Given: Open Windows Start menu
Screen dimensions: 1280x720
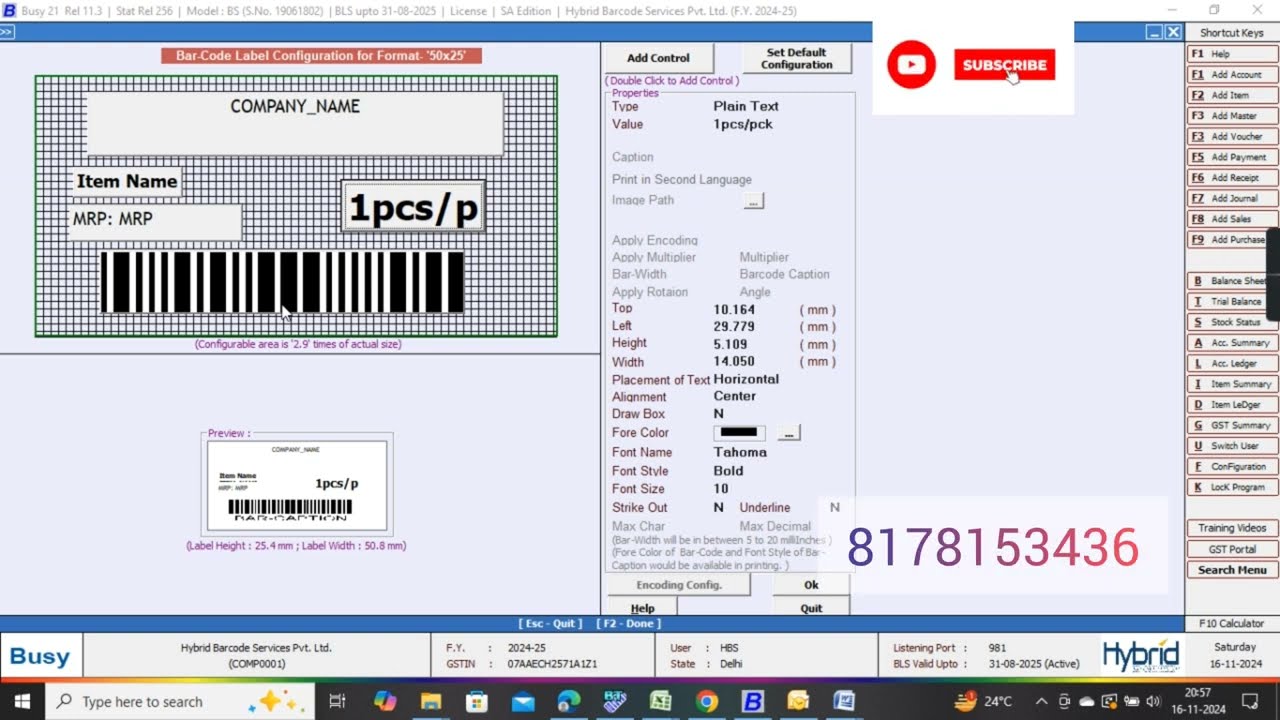Looking at the screenshot, I should point(22,701).
